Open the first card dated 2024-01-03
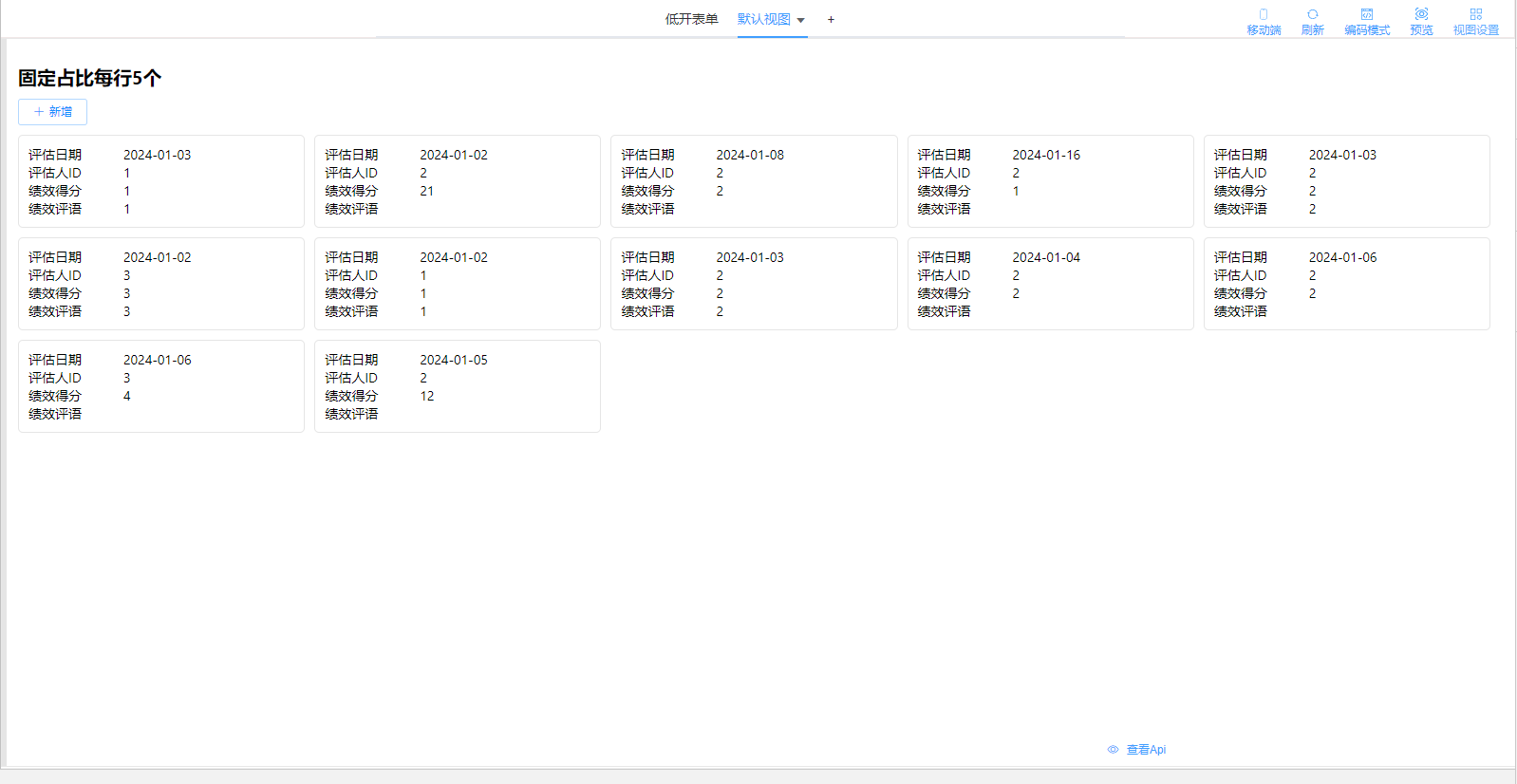Viewport: 1517px width, 784px height. point(160,181)
